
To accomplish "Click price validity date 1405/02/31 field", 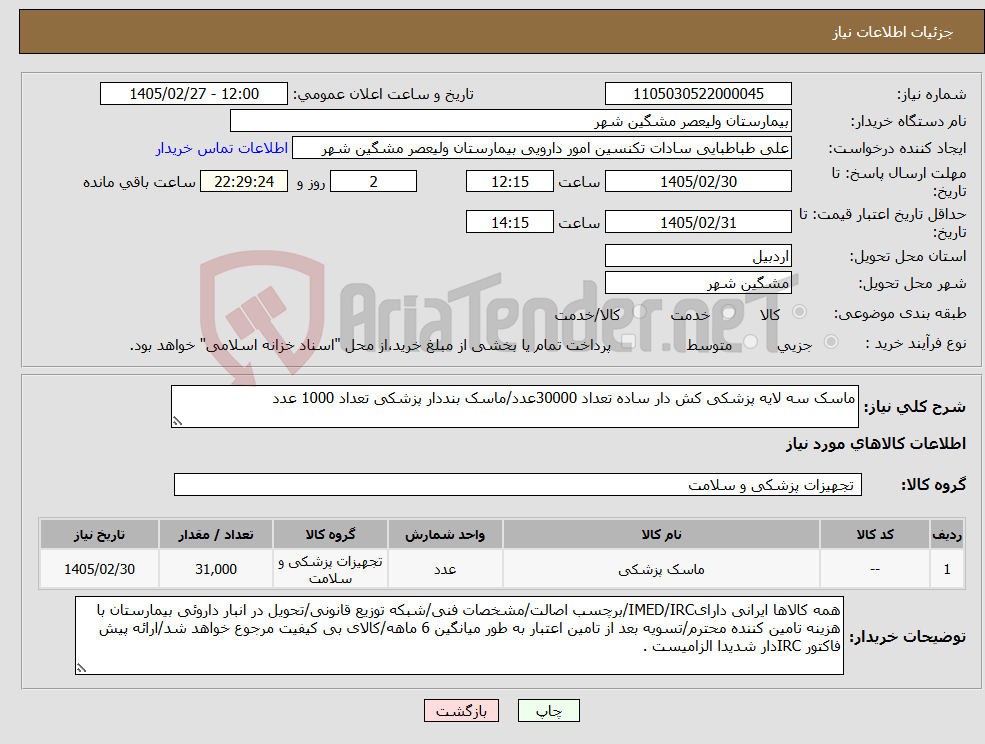I will click(698, 222).
